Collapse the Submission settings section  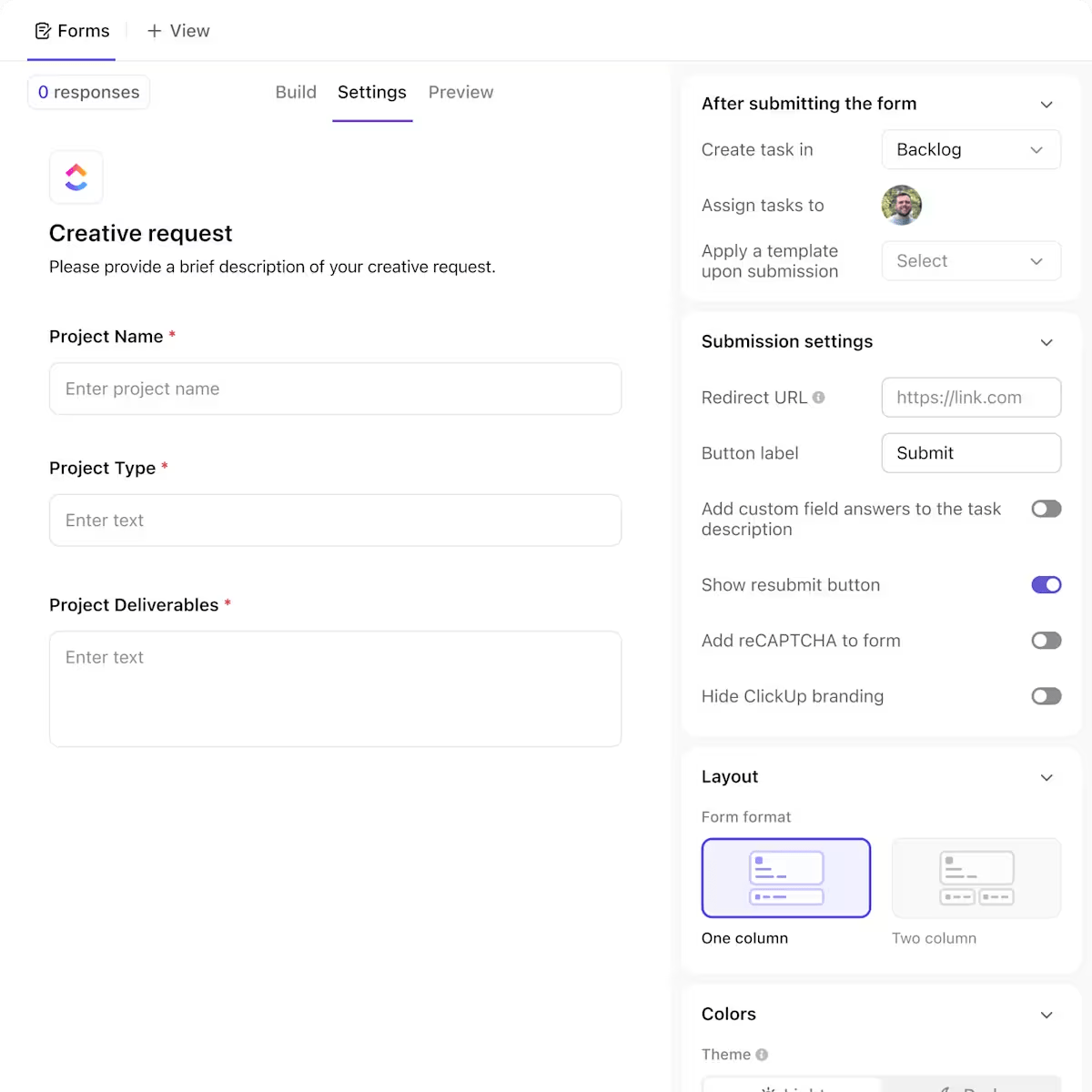point(1046,342)
